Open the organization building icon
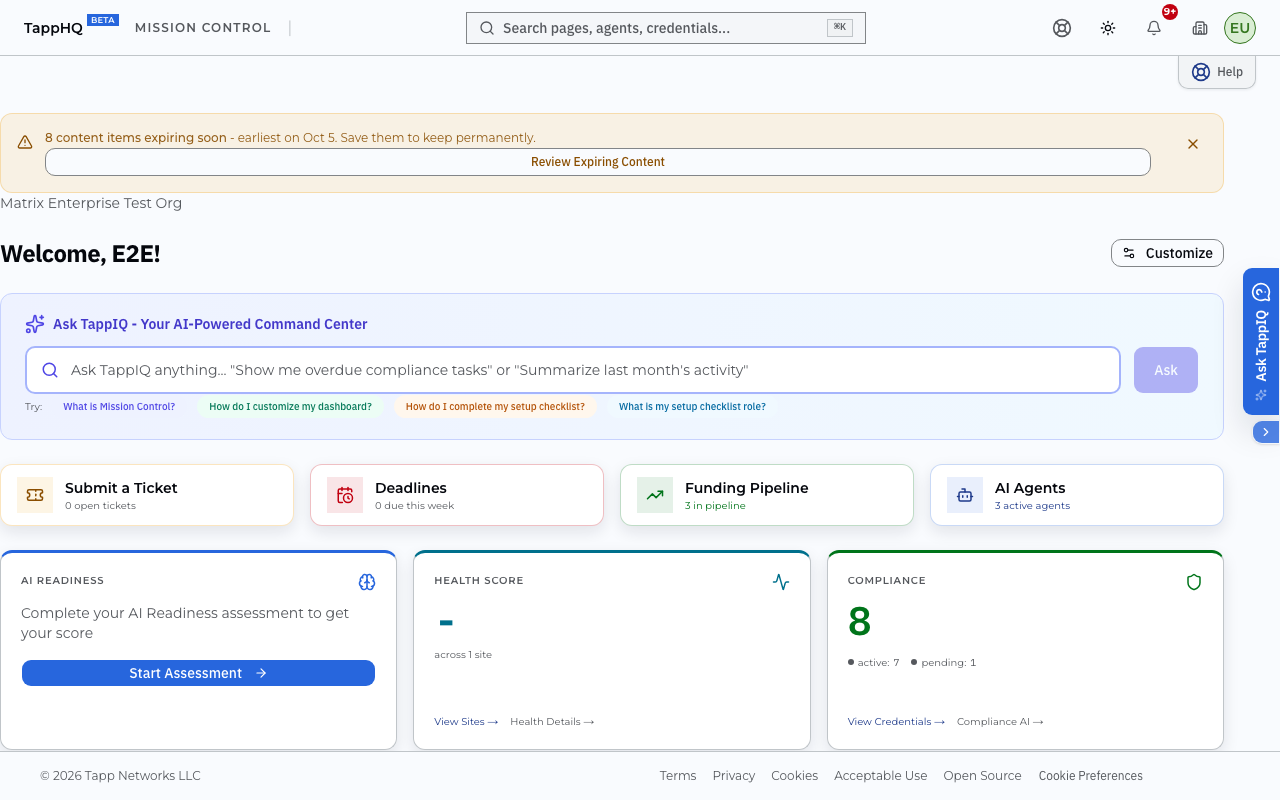This screenshot has width=1280, height=800. click(1200, 28)
